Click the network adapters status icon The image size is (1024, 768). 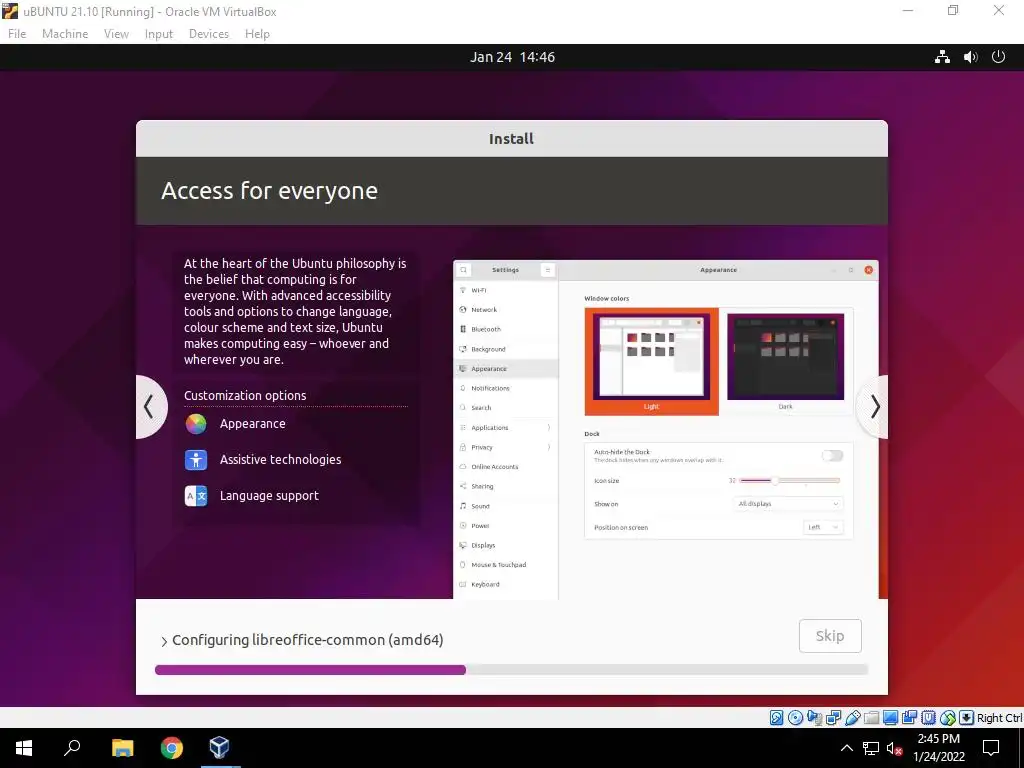[x=833, y=718]
